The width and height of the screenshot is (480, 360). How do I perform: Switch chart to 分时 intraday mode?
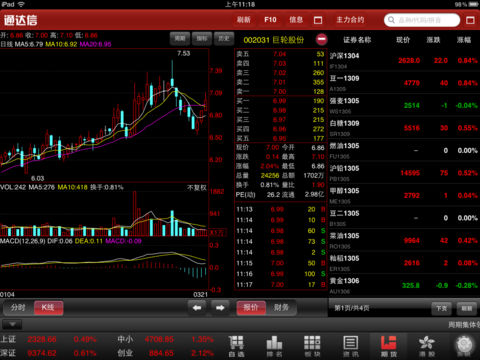18,307
